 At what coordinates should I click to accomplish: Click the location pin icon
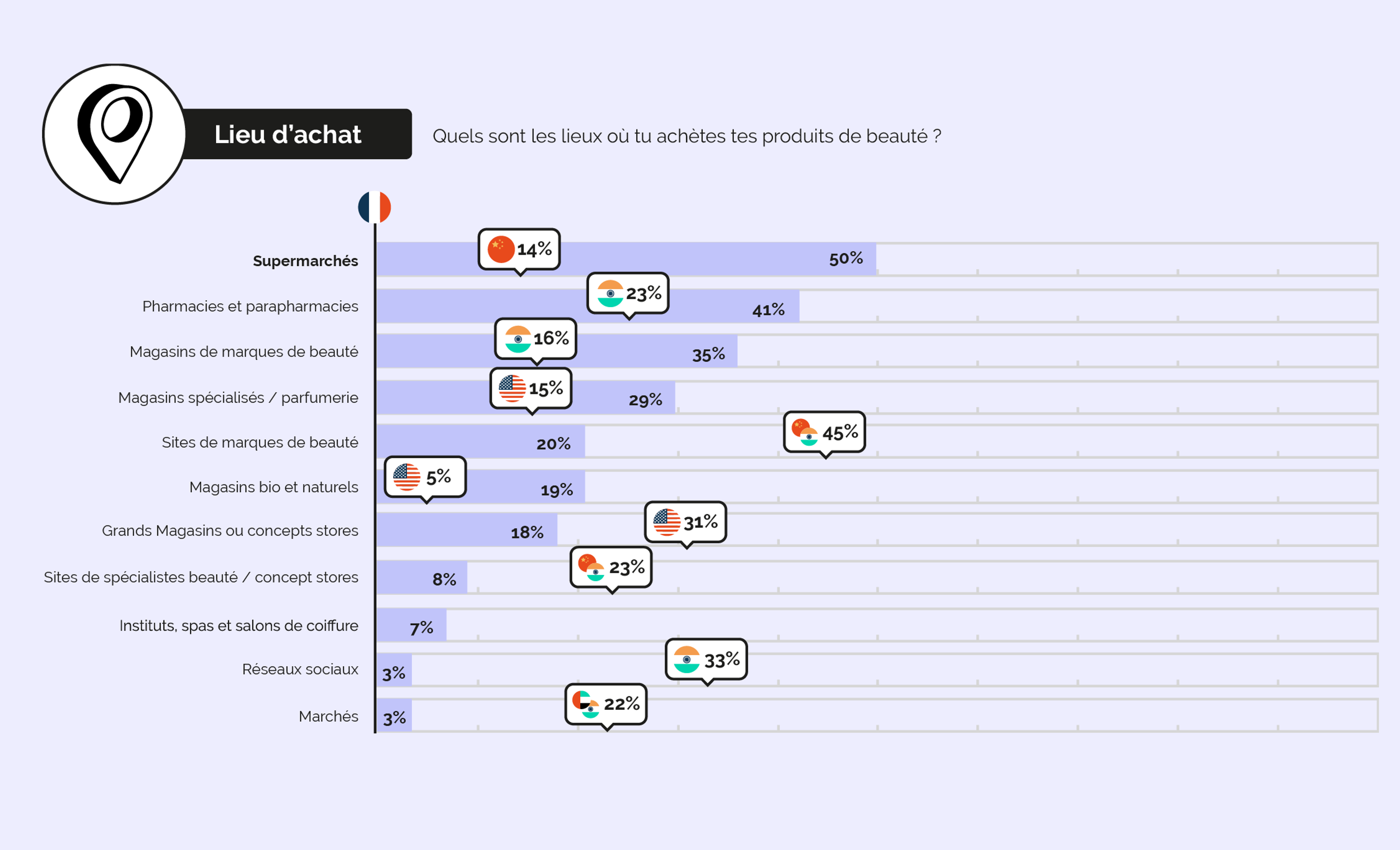click(x=115, y=134)
